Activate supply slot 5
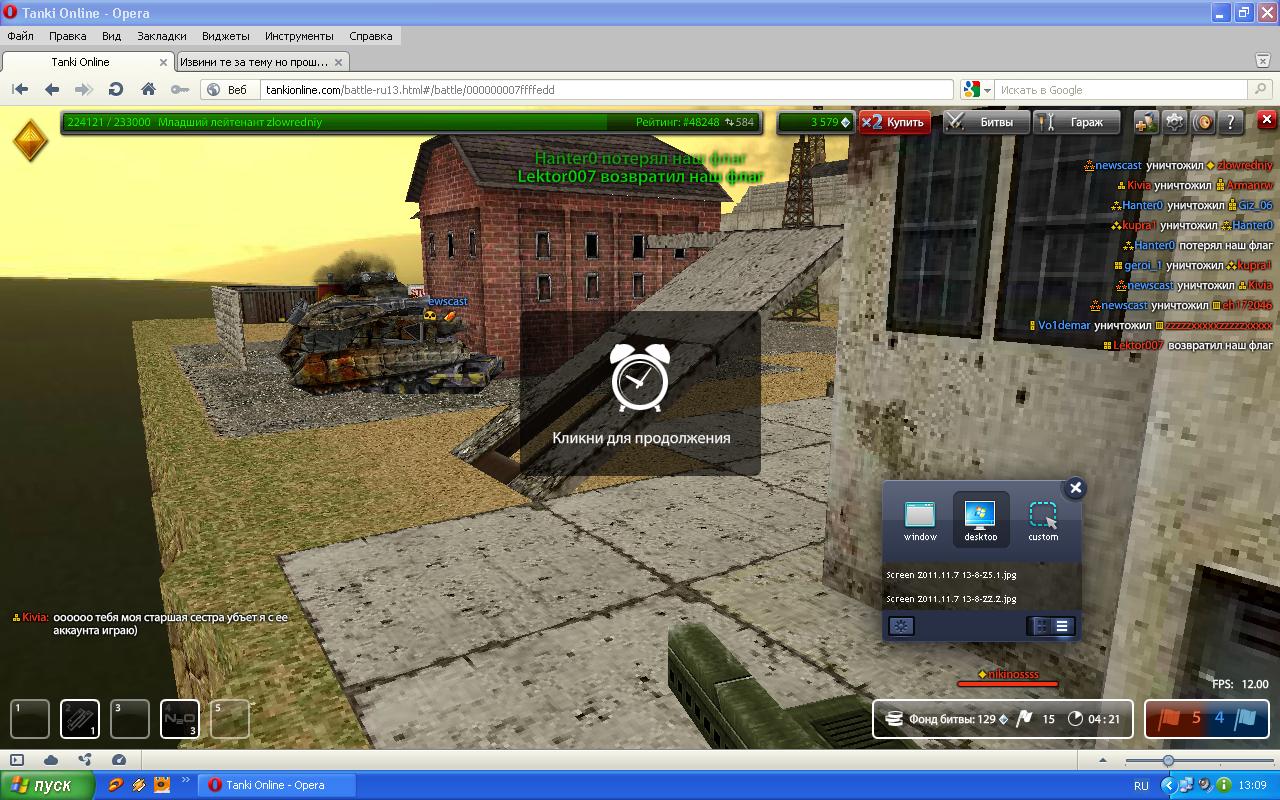The width and height of the screenshot is (1280, 800). [230, 719]
